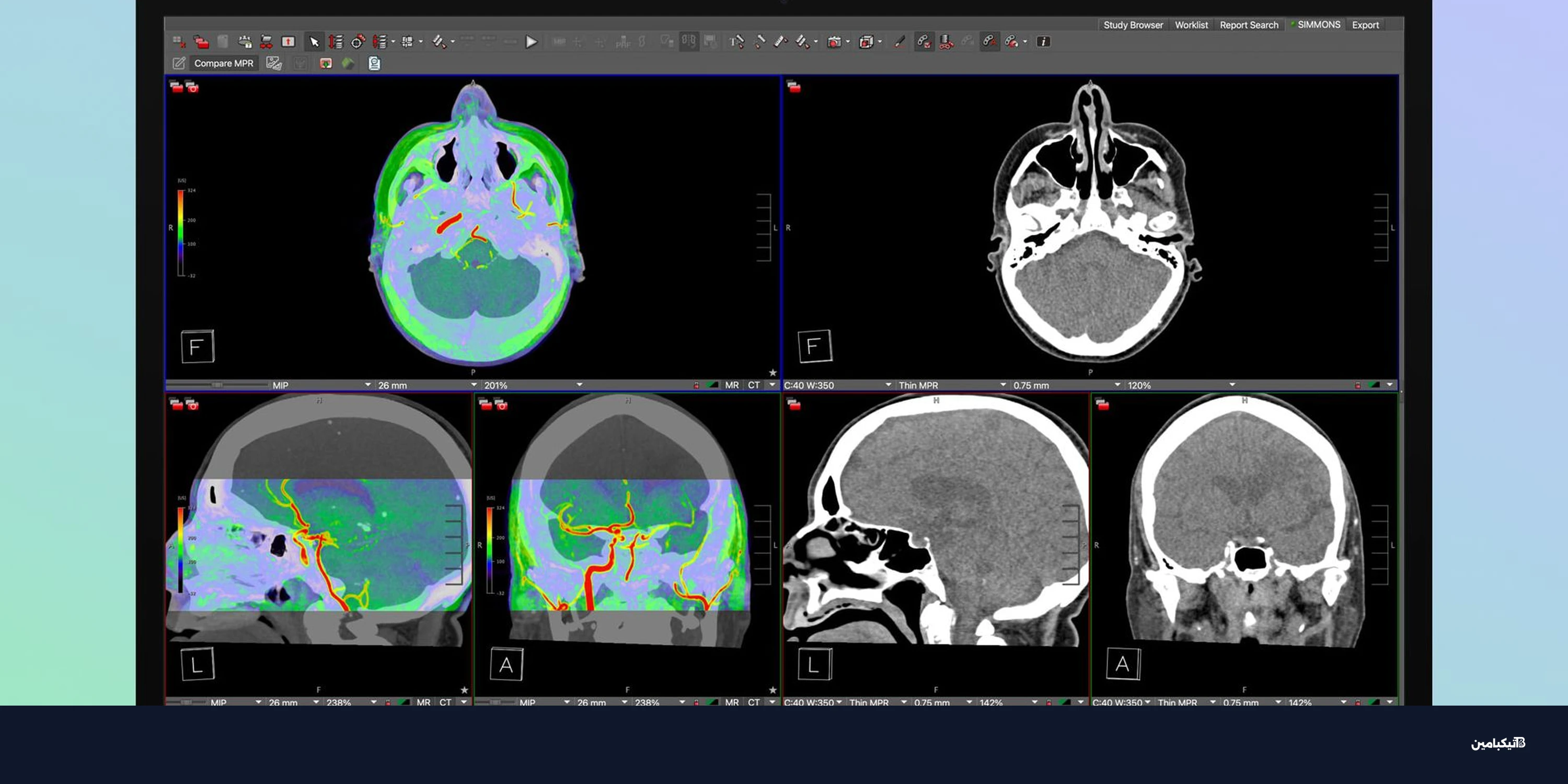
Task: Click the play cine button
Action: click(531, 42)
